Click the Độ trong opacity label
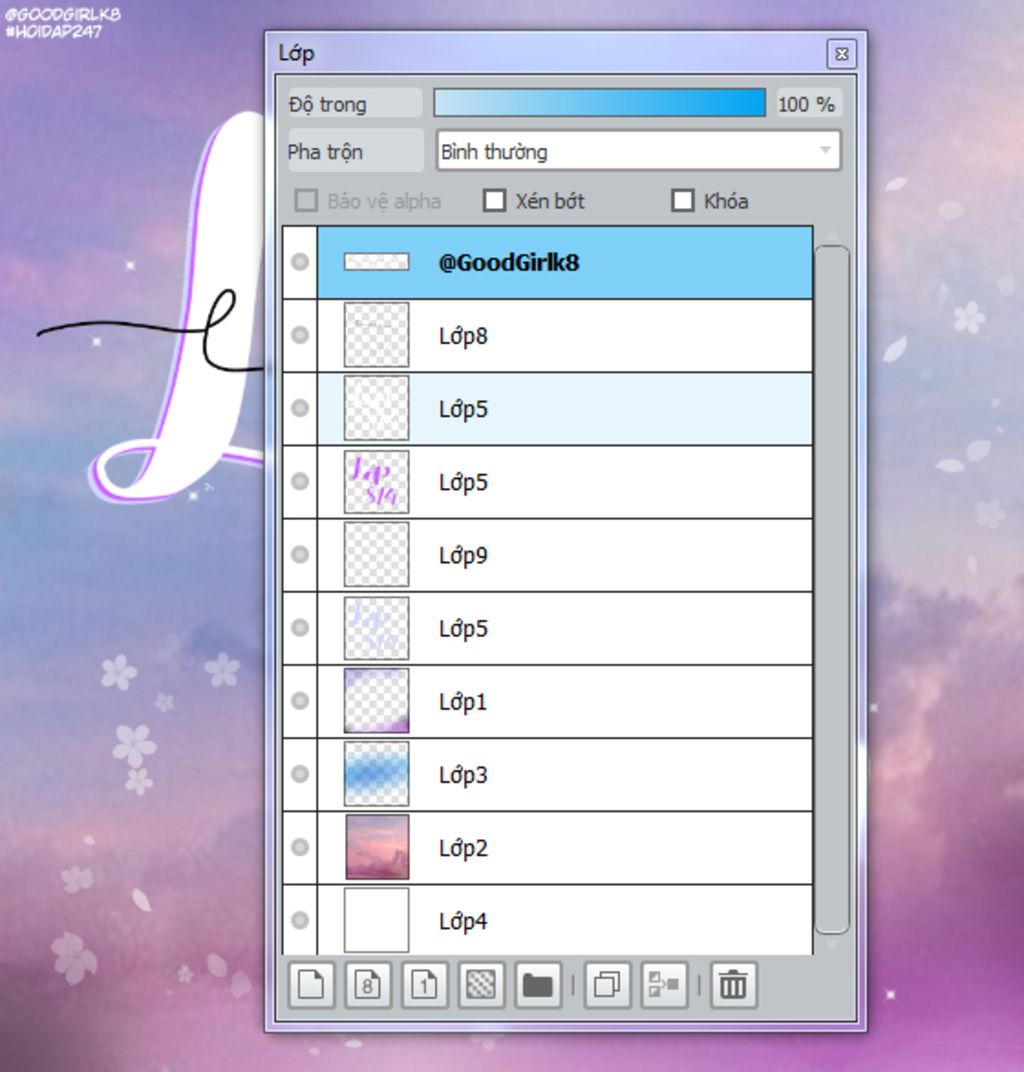The image size is (1024, 1072). (x=355, y=104)
